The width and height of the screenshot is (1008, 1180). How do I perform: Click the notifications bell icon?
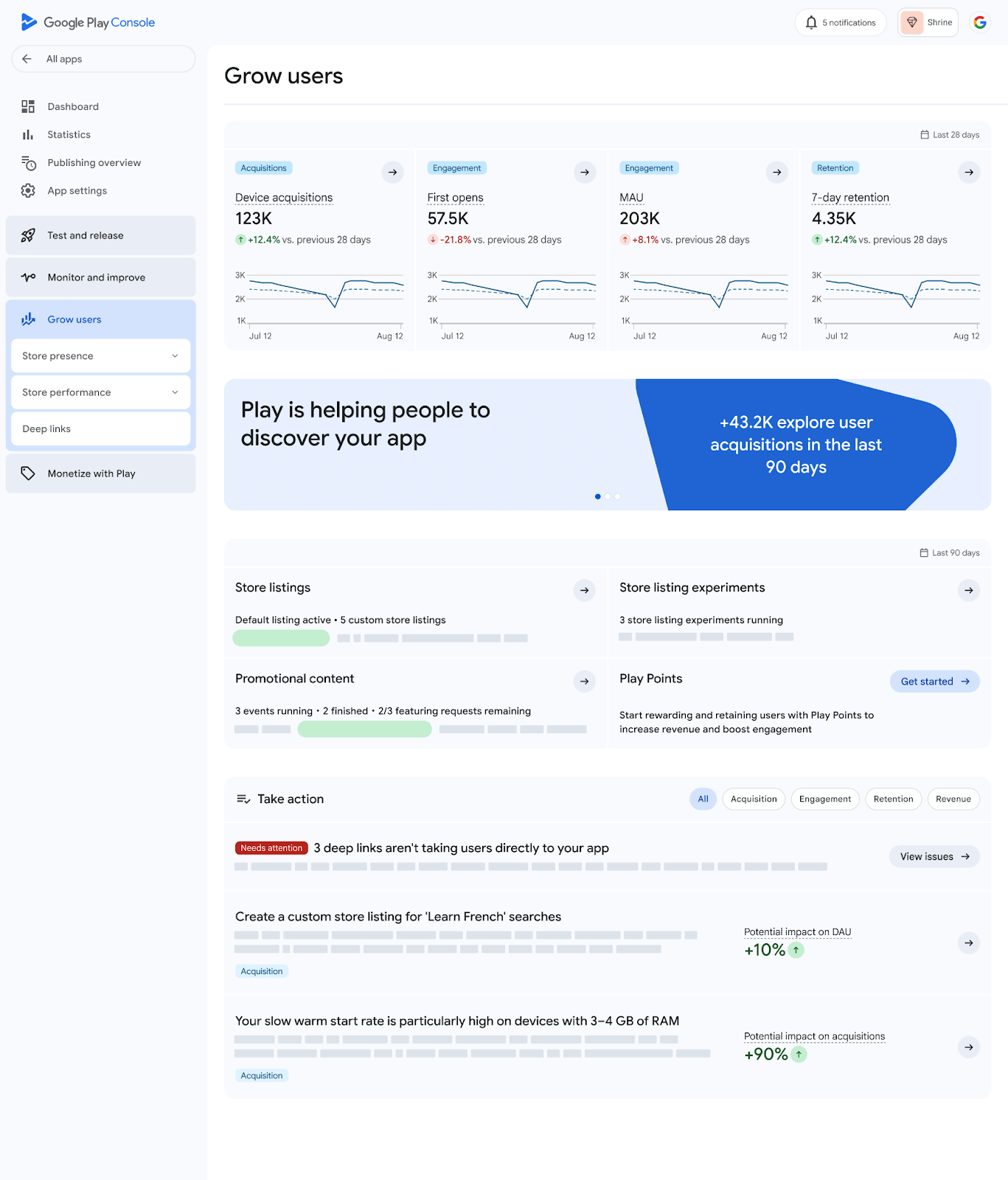(x=811, y=23)
